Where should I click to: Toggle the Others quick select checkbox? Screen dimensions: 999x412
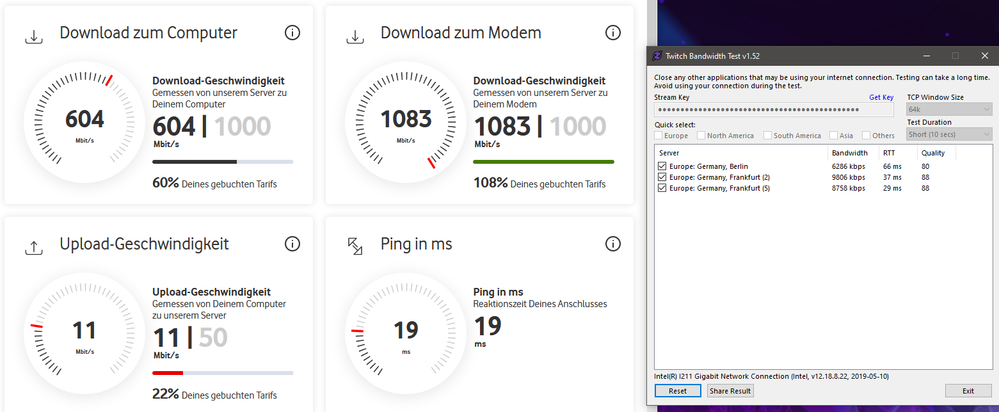(x=866, y=136)
